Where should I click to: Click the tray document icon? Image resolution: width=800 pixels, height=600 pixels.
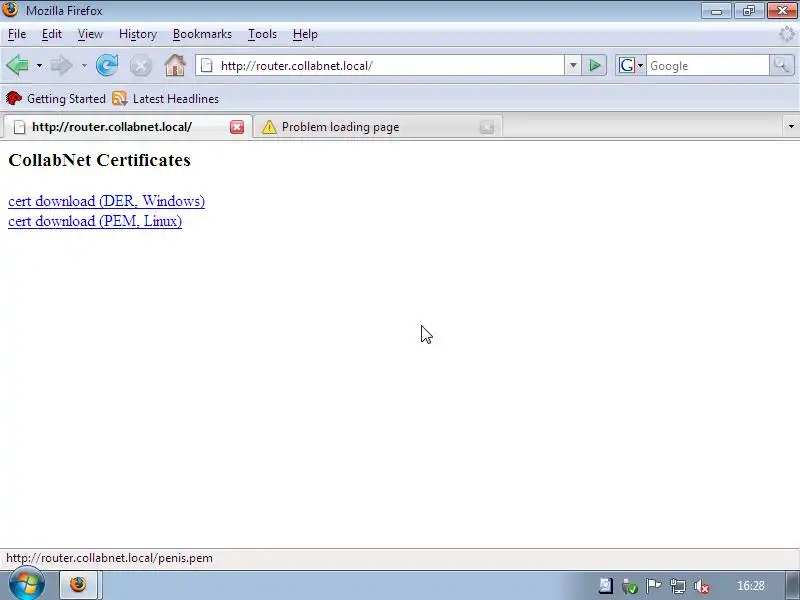click(606, 586)
